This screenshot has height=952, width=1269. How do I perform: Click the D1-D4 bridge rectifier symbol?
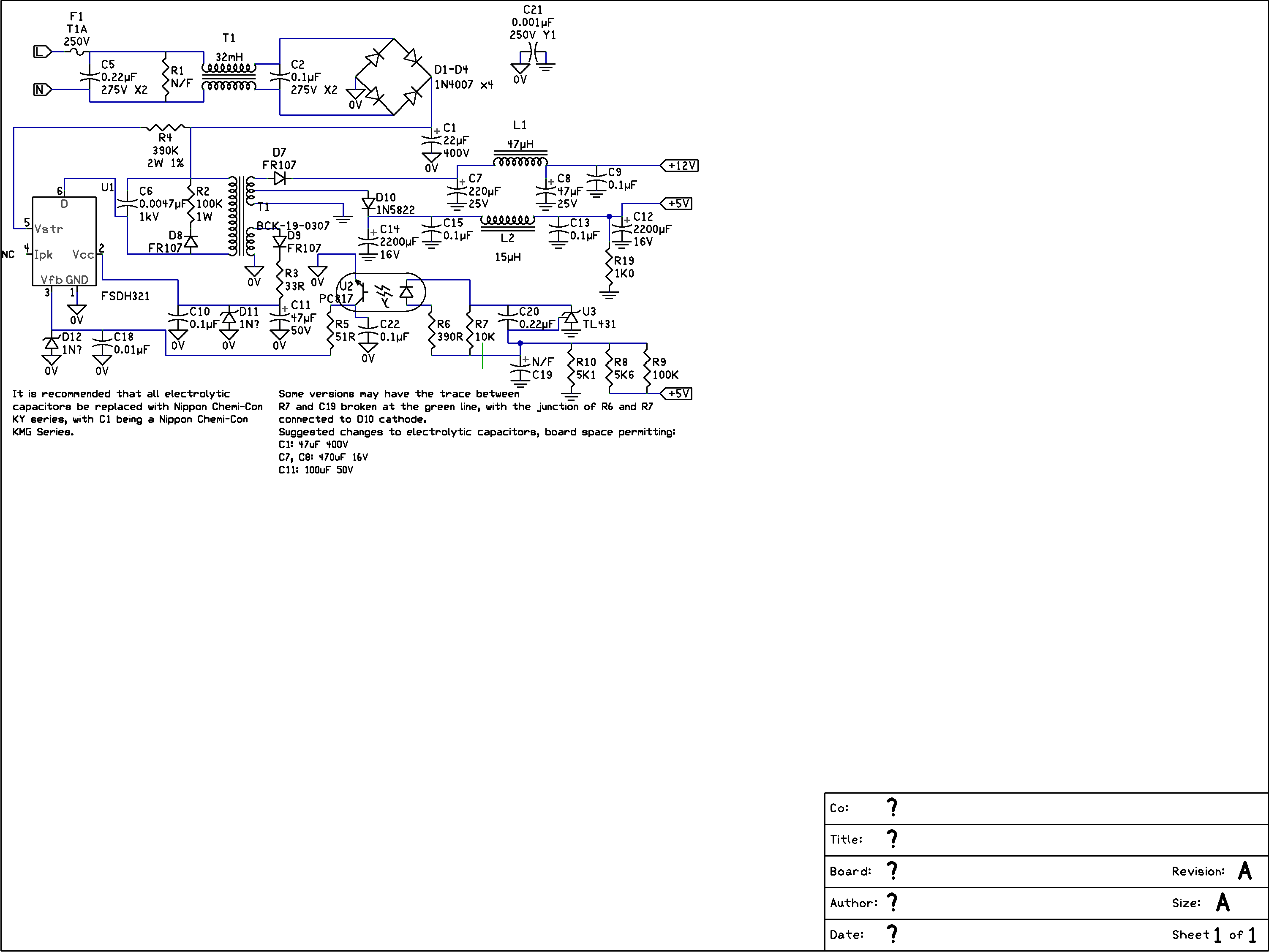[x=394, y=77]
